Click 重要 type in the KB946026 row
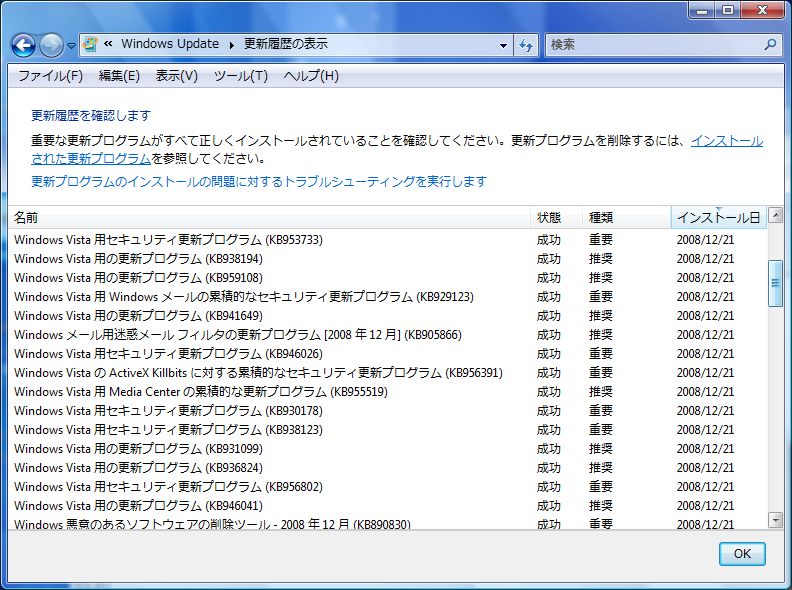Image resolution: width=792 pixels, height=590 pixels. coord(601,354)
